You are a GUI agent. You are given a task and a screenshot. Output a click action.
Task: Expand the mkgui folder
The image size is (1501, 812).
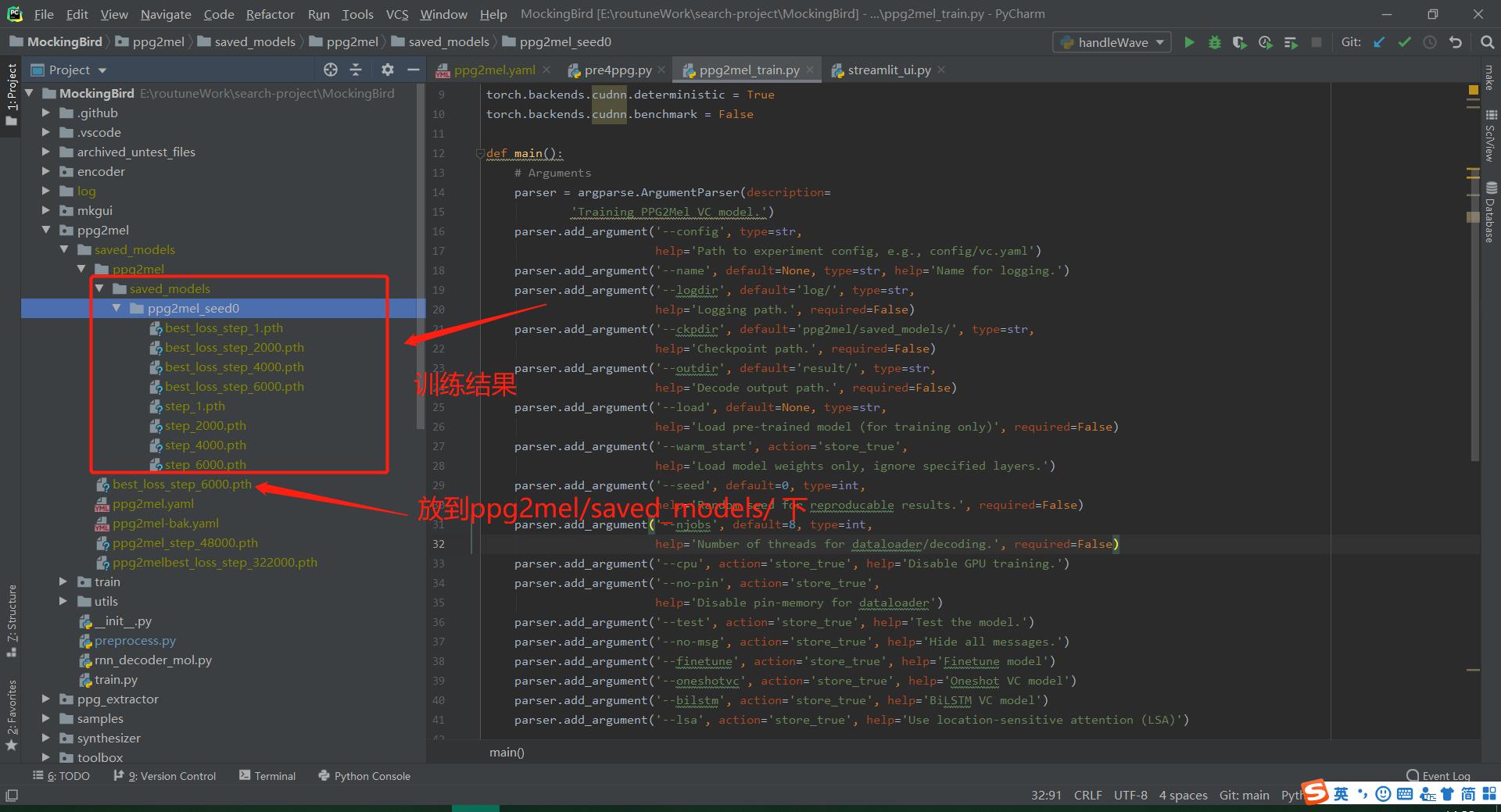tap(45, 210)
